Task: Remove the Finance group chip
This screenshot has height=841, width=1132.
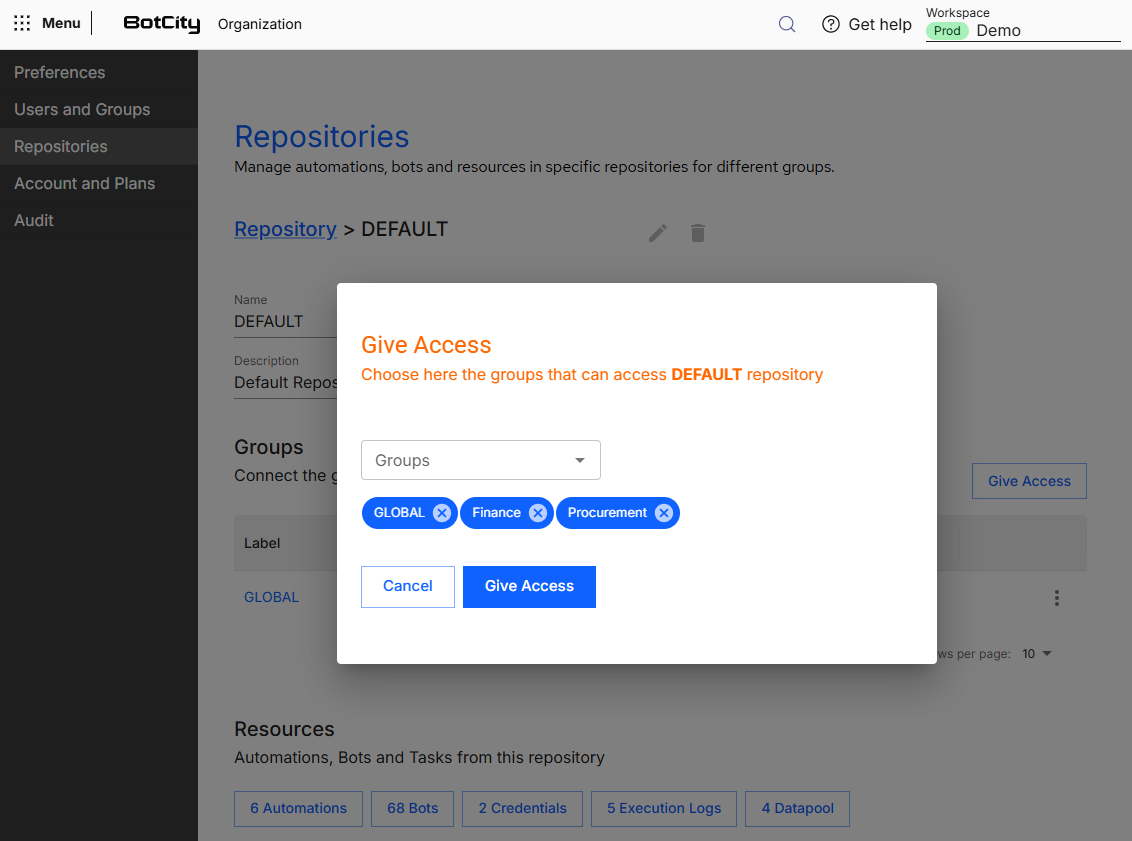Action: click(537, 513)
